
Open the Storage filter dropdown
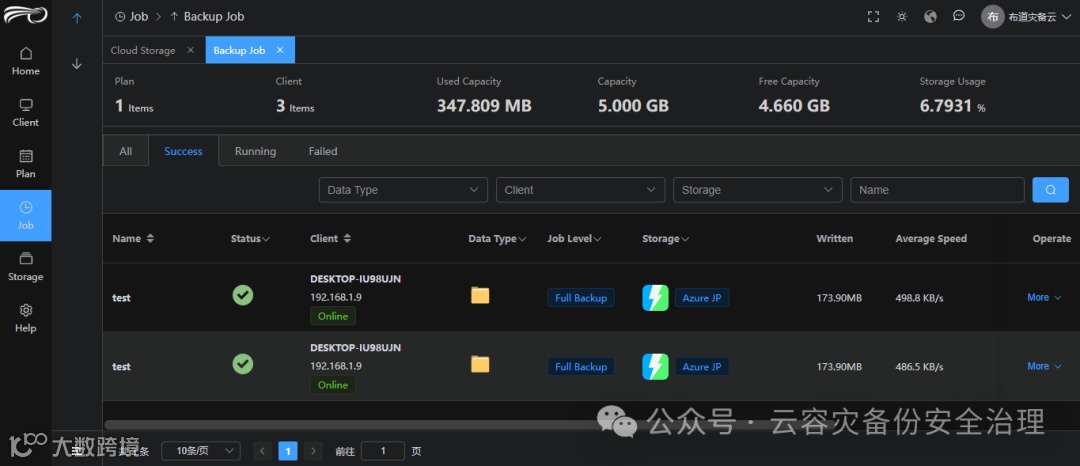758,190
